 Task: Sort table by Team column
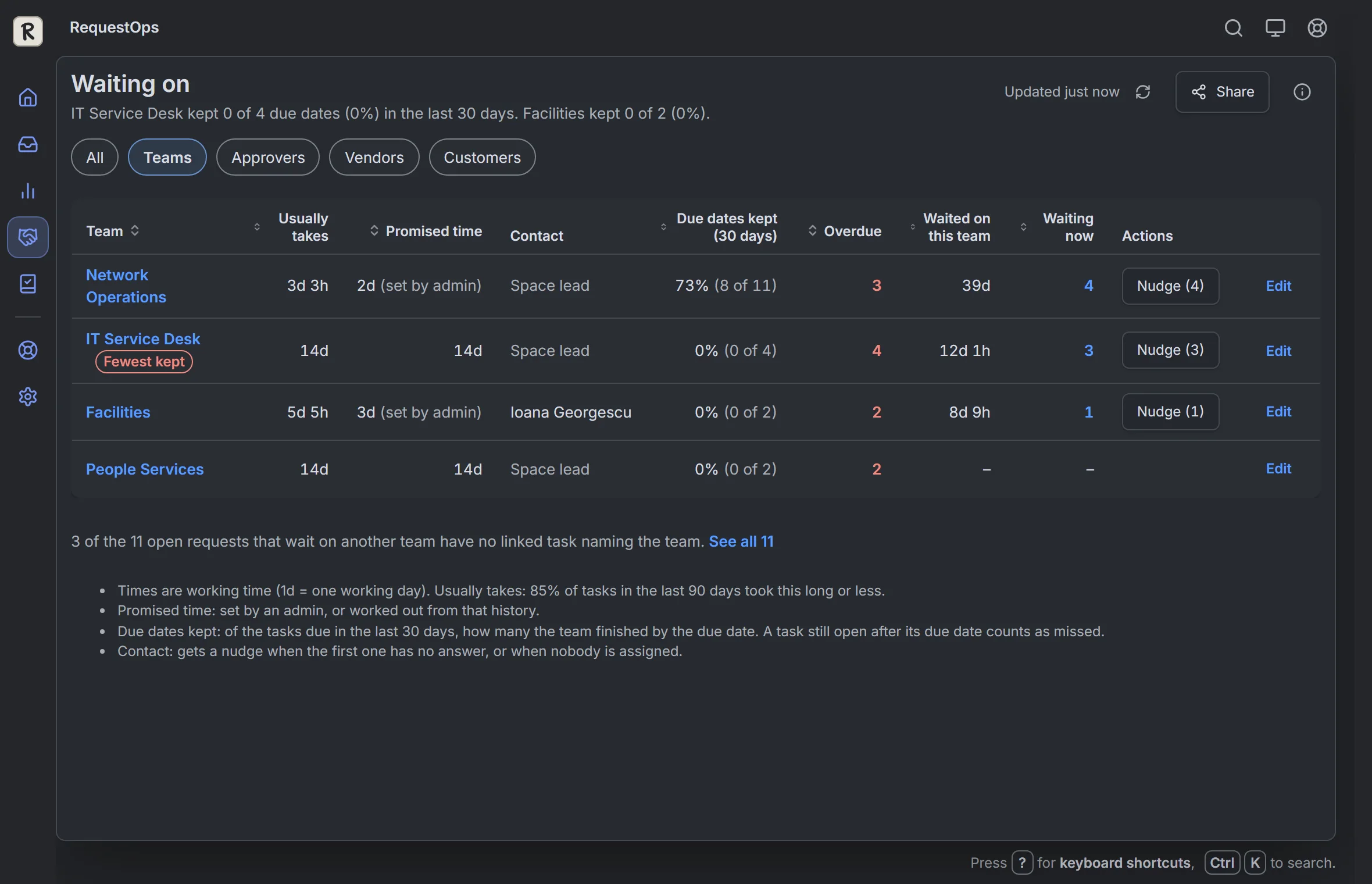113,231
